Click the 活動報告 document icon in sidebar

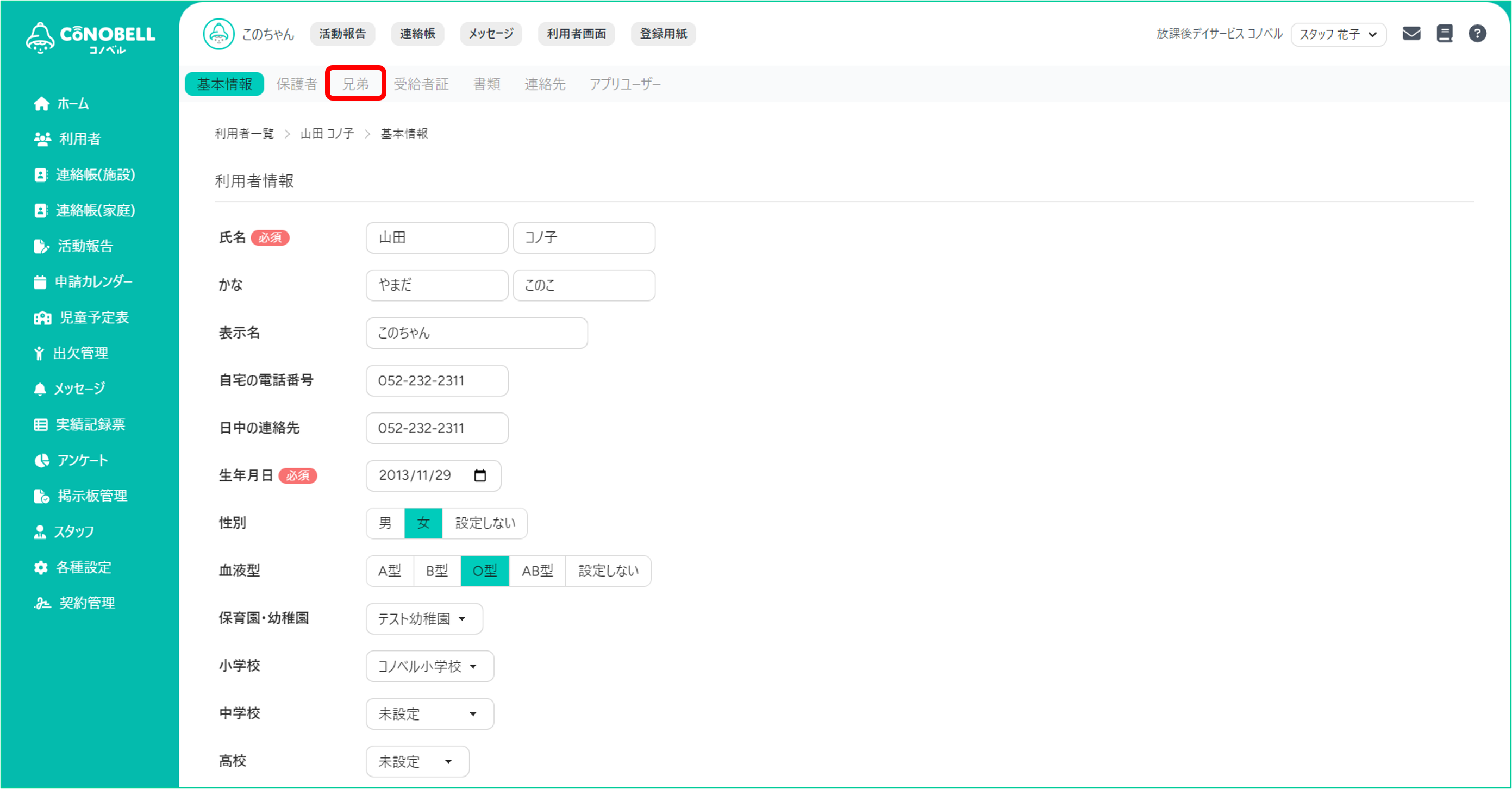pyautogui.click(x=41, y=246)
